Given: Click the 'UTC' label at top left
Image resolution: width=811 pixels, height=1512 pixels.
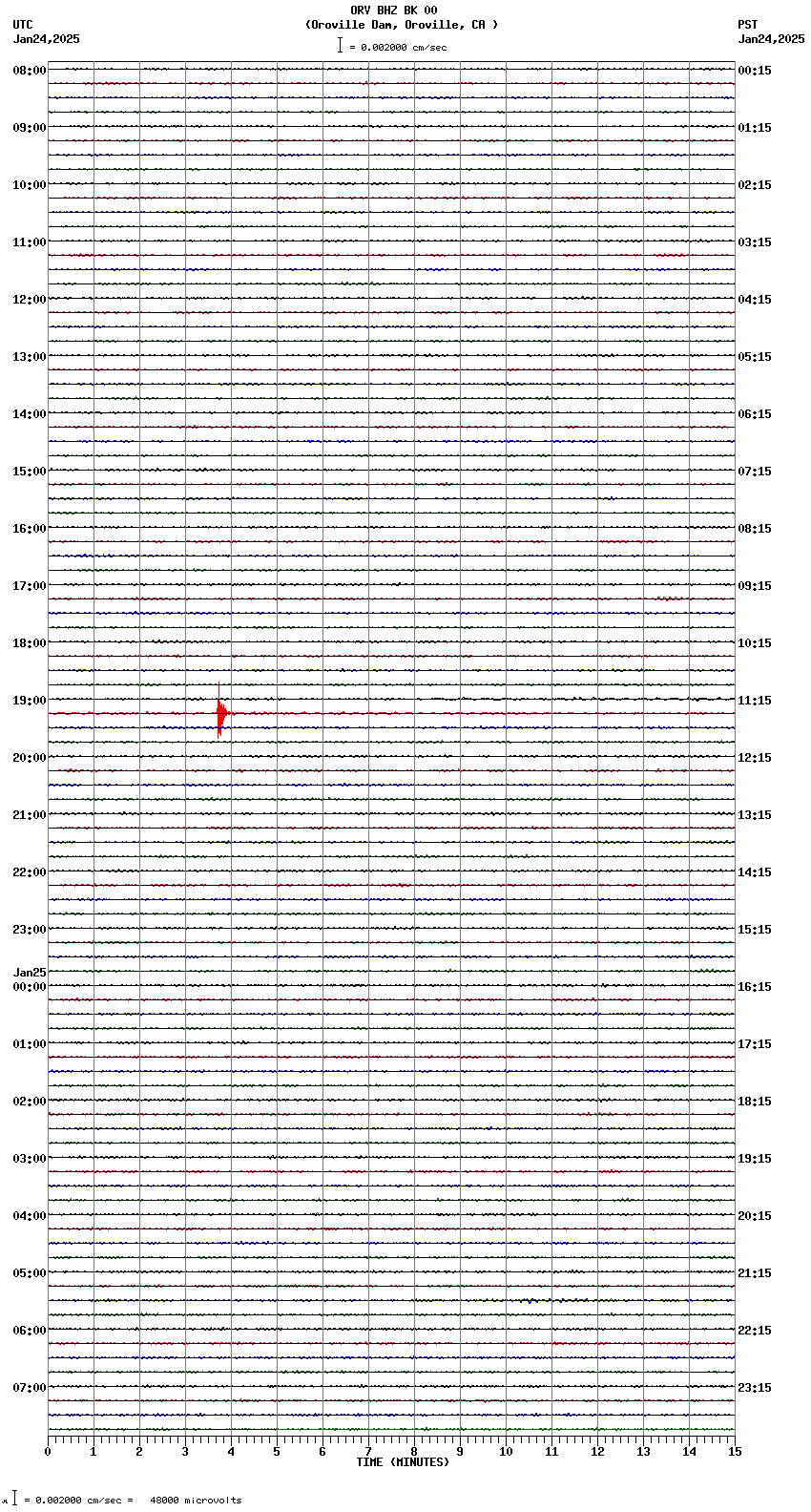Looking at the screenshot, I should pyautogui.click(x=23, y=25).
